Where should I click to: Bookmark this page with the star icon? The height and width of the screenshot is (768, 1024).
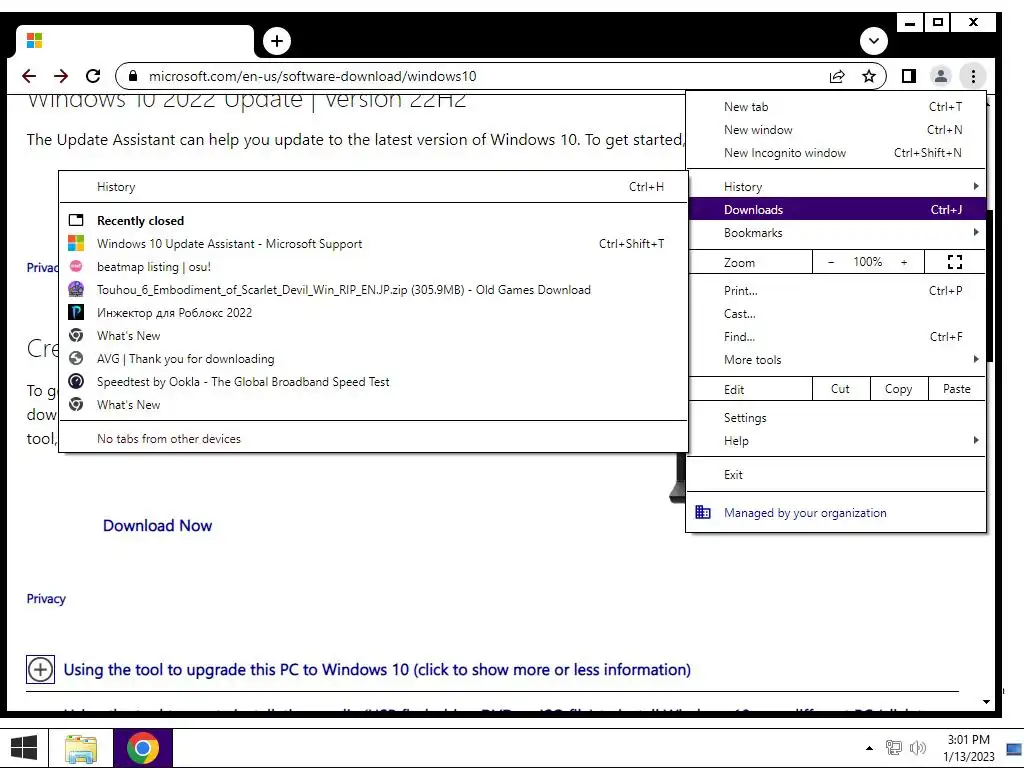click(x=869, y=76)
